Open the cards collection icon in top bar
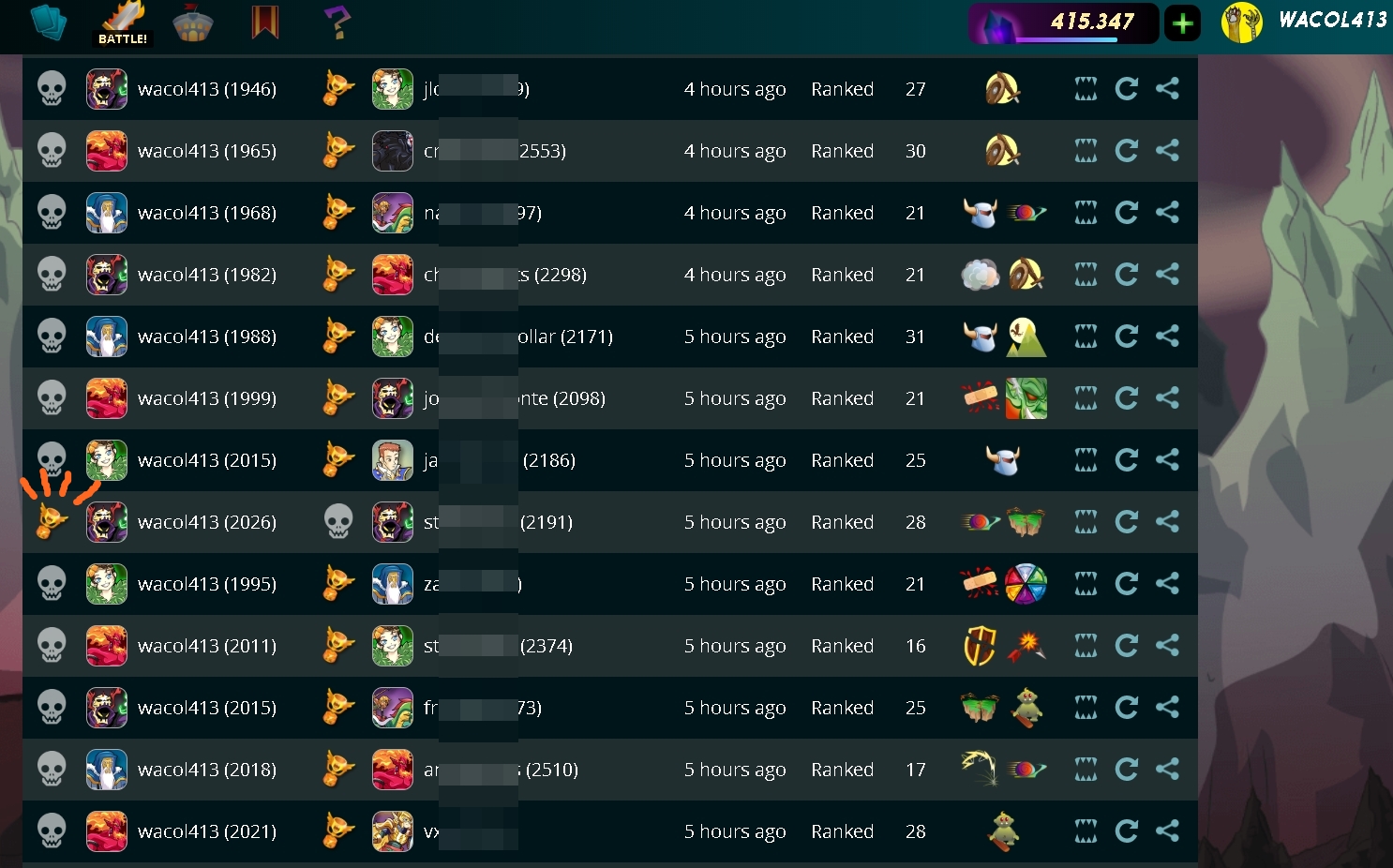This screenshot has height=868, width=1393. click(x=49, y=22)
